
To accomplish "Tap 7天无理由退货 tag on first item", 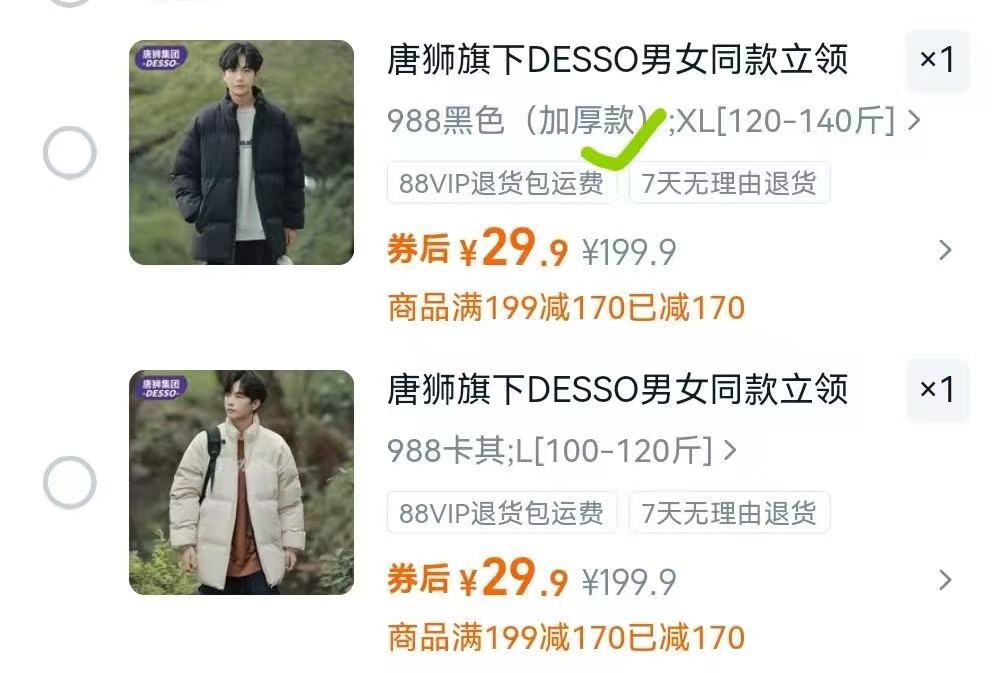I will click(729, 183).
